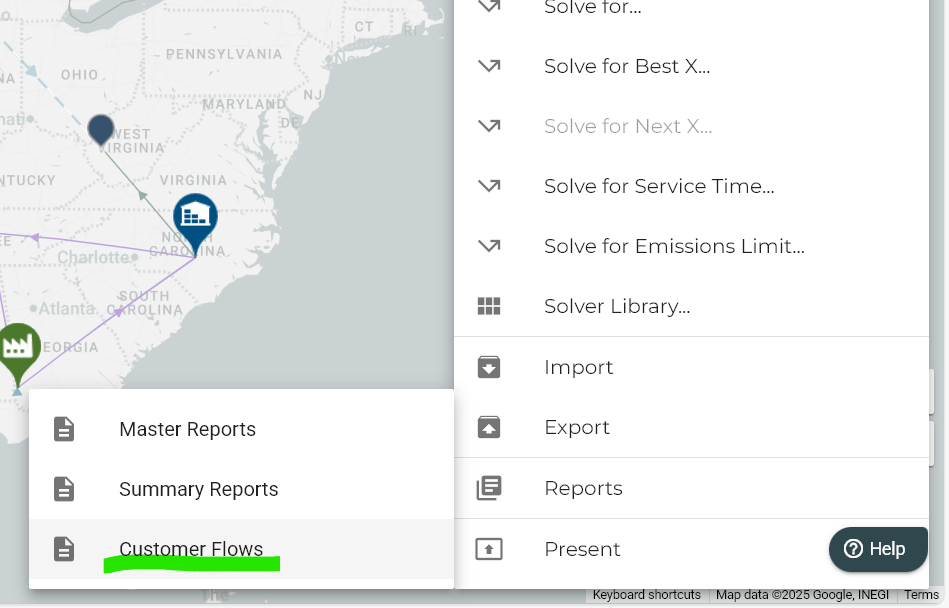Open the Master Reports submenu item
Viewport: 949px width, 608px height.
[187, 429]
